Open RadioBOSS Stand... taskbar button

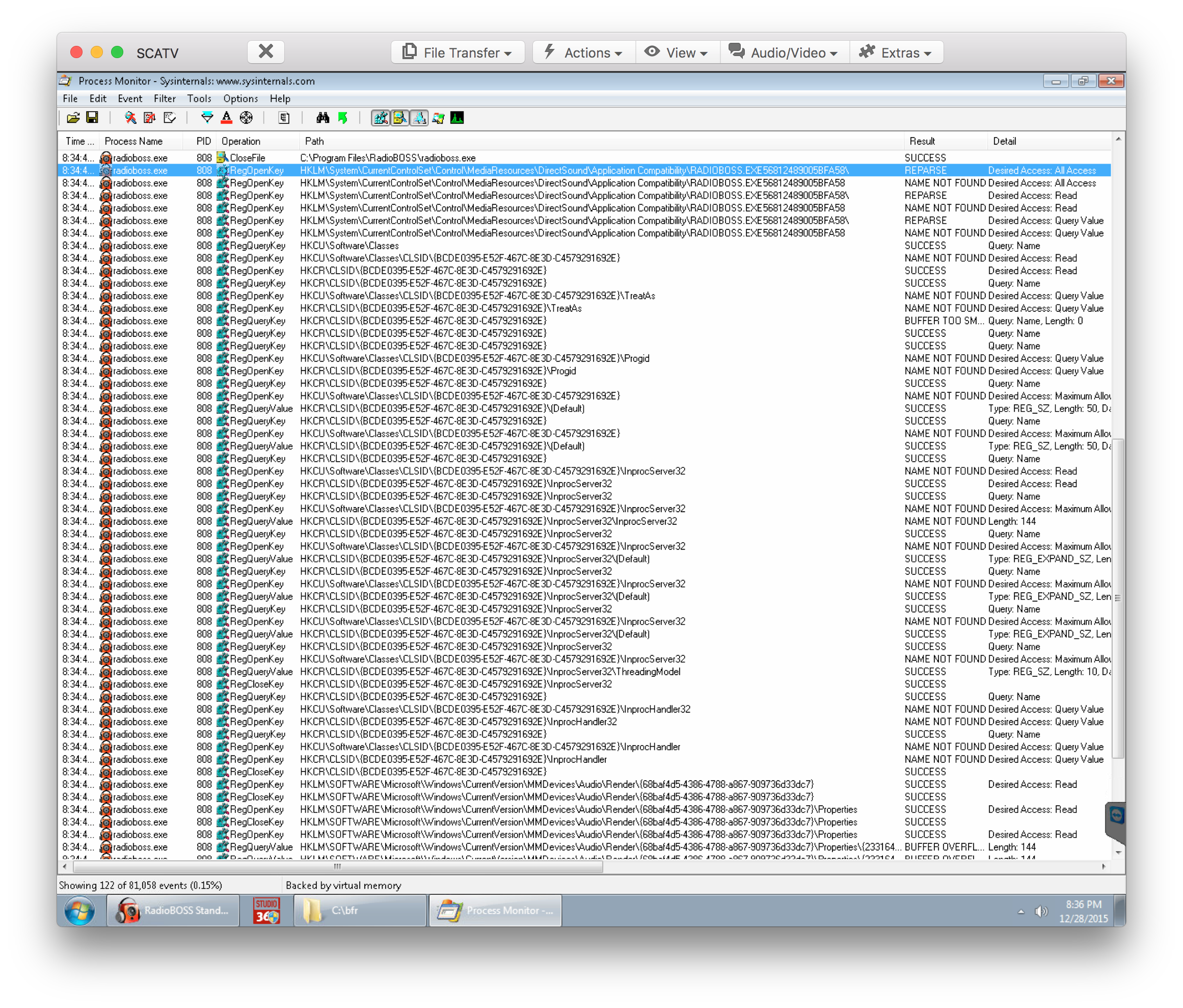pyautogui.click(x=173, y=910)
